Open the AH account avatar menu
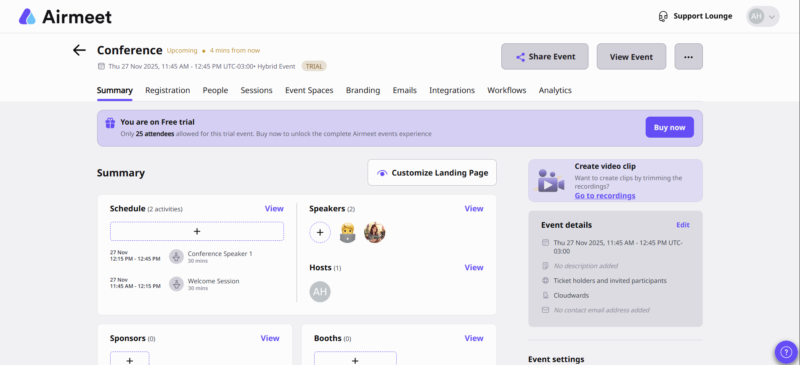Viewport: 800px width, 365px height. [762, 16]
